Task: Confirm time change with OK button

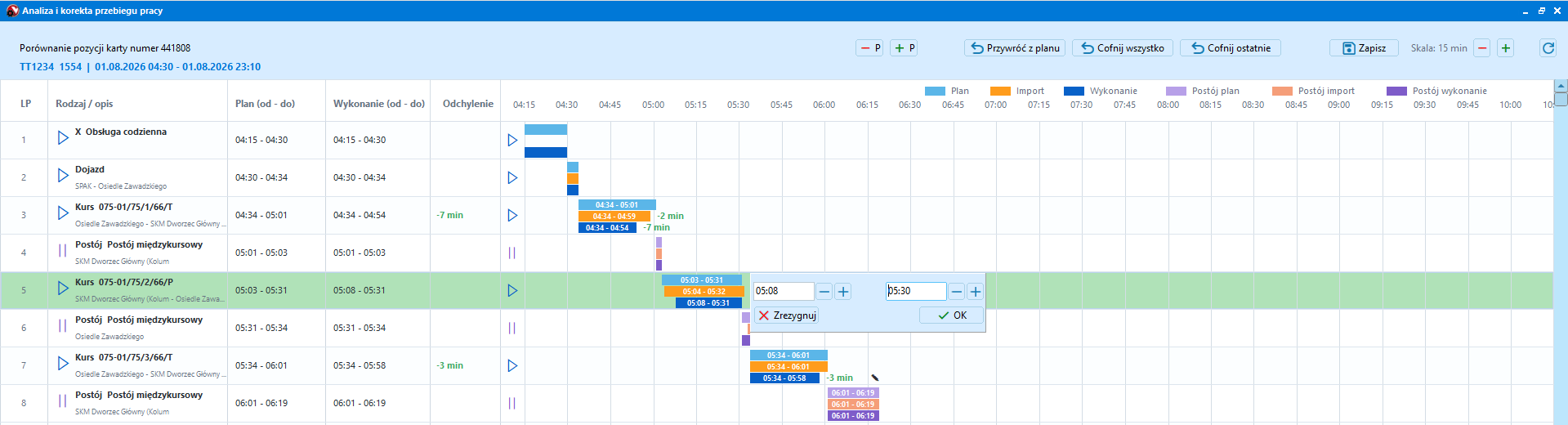Action: tap(951, 315)
